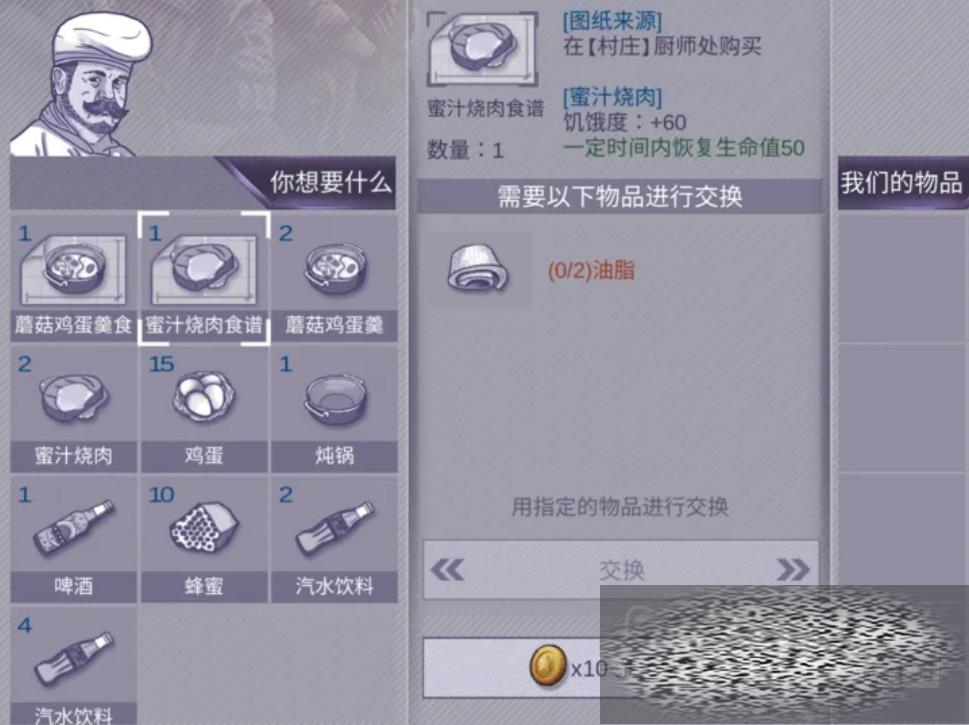Viewport: 969px width, 725px height.
Task: Click the 你想要什么 panel header
Action: tap(203, 183)
